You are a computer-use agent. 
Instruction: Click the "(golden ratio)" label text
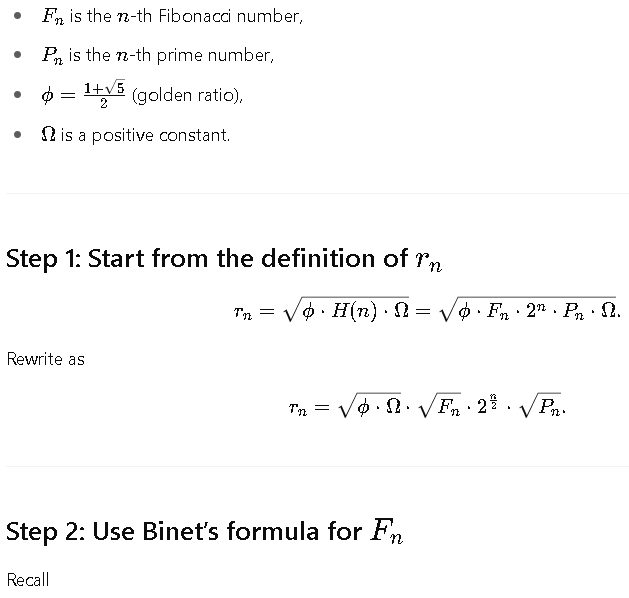point(187,95)
